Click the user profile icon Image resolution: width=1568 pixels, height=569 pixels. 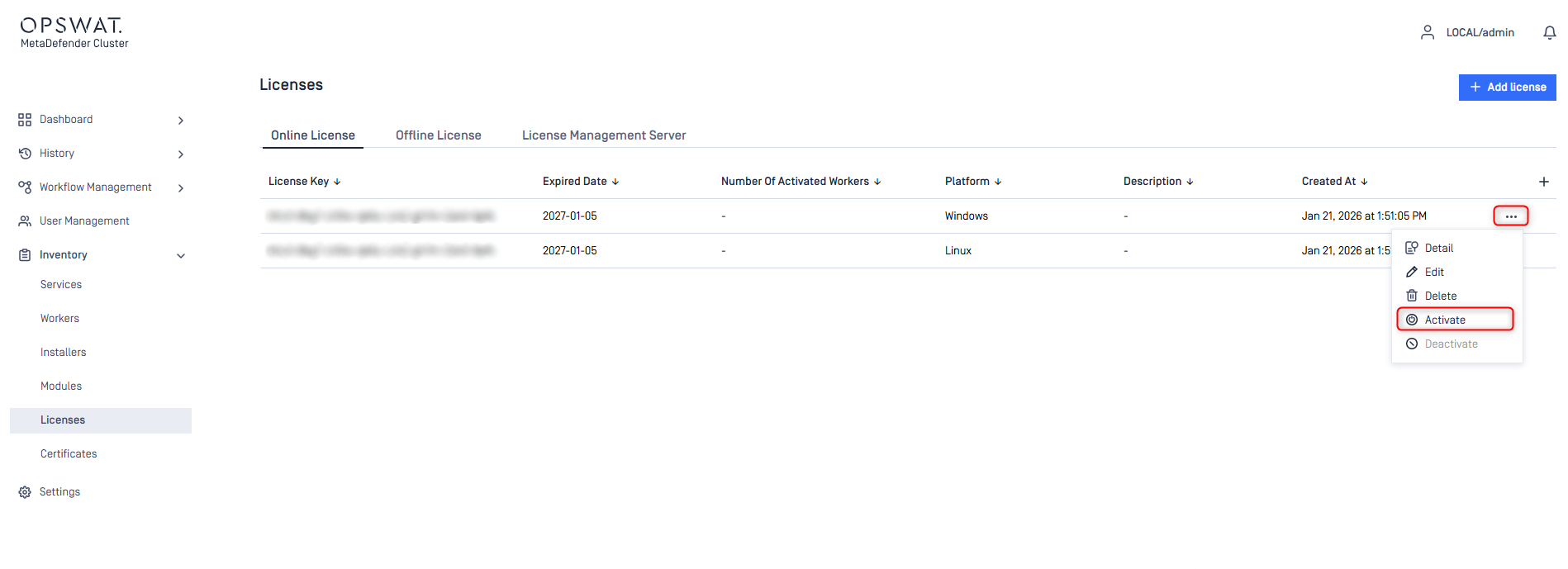click(x=1427, y=32)
